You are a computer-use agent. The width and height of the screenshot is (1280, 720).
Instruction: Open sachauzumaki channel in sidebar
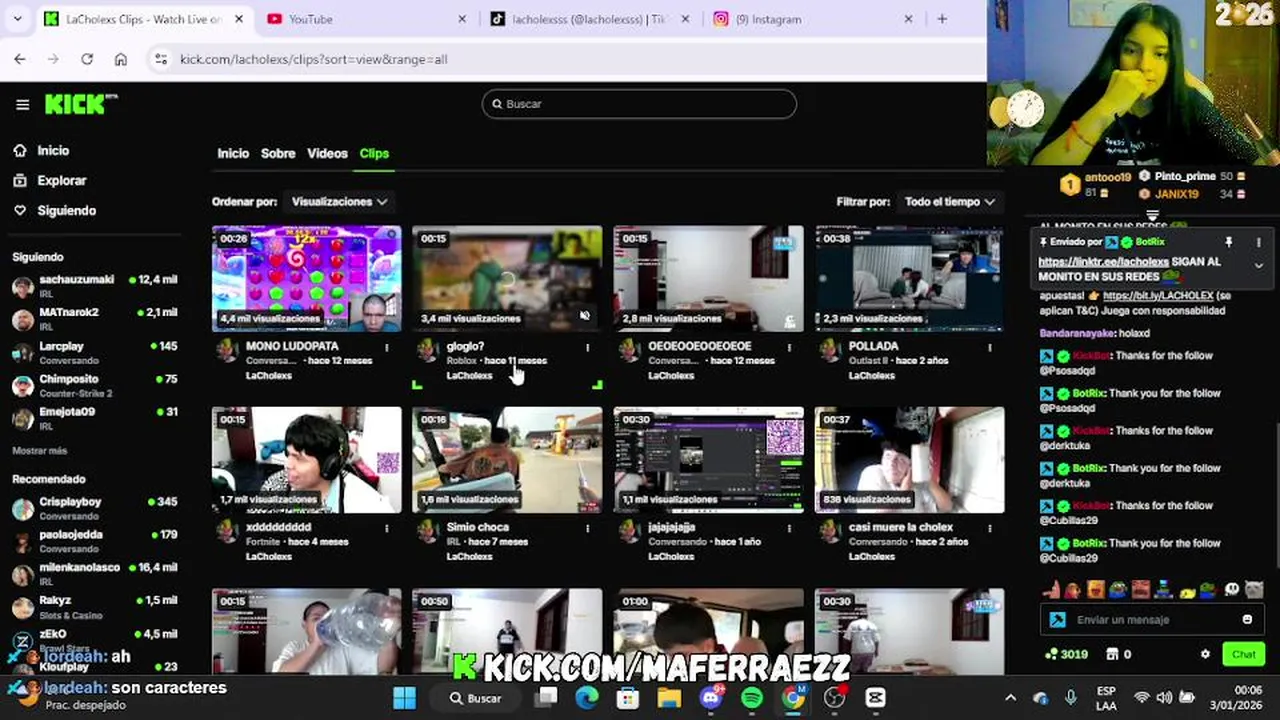click(94, 285)
